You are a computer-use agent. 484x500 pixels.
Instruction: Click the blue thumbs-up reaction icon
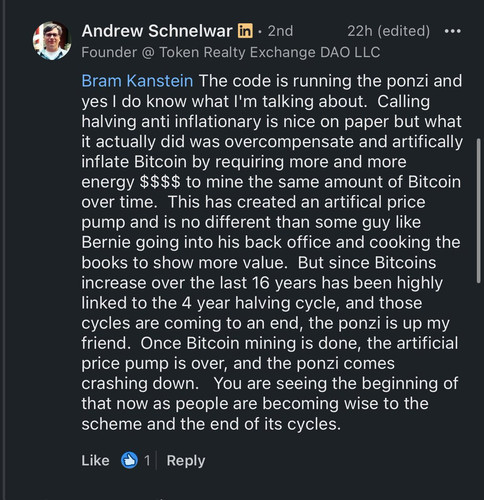point(129,460)
